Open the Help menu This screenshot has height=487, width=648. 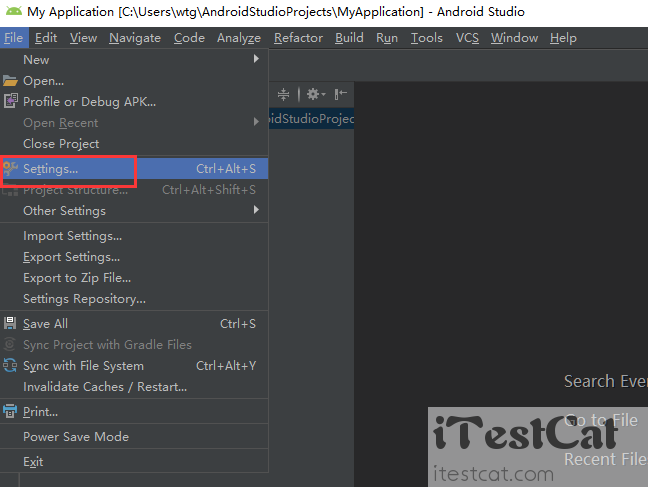coord(563,38)
